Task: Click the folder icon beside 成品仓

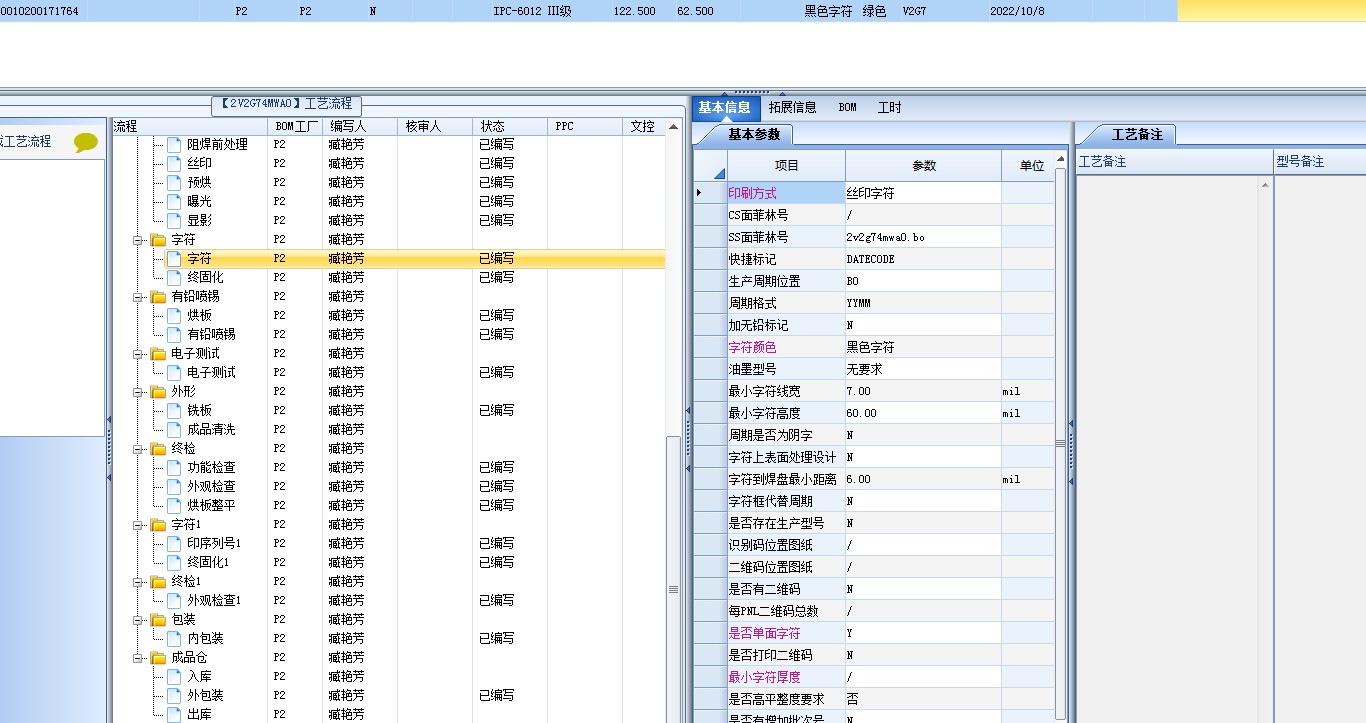Action: coord(158,657)
